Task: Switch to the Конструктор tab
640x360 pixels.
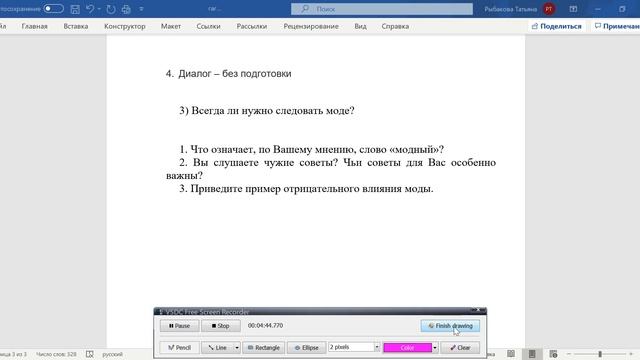Action: click(124, 26)
